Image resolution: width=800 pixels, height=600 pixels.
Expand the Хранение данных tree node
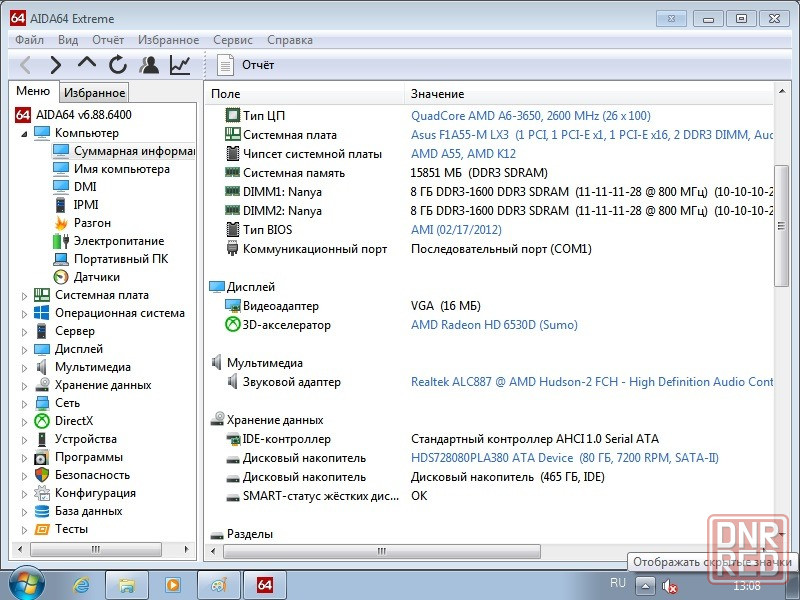(x=24, y=386)
